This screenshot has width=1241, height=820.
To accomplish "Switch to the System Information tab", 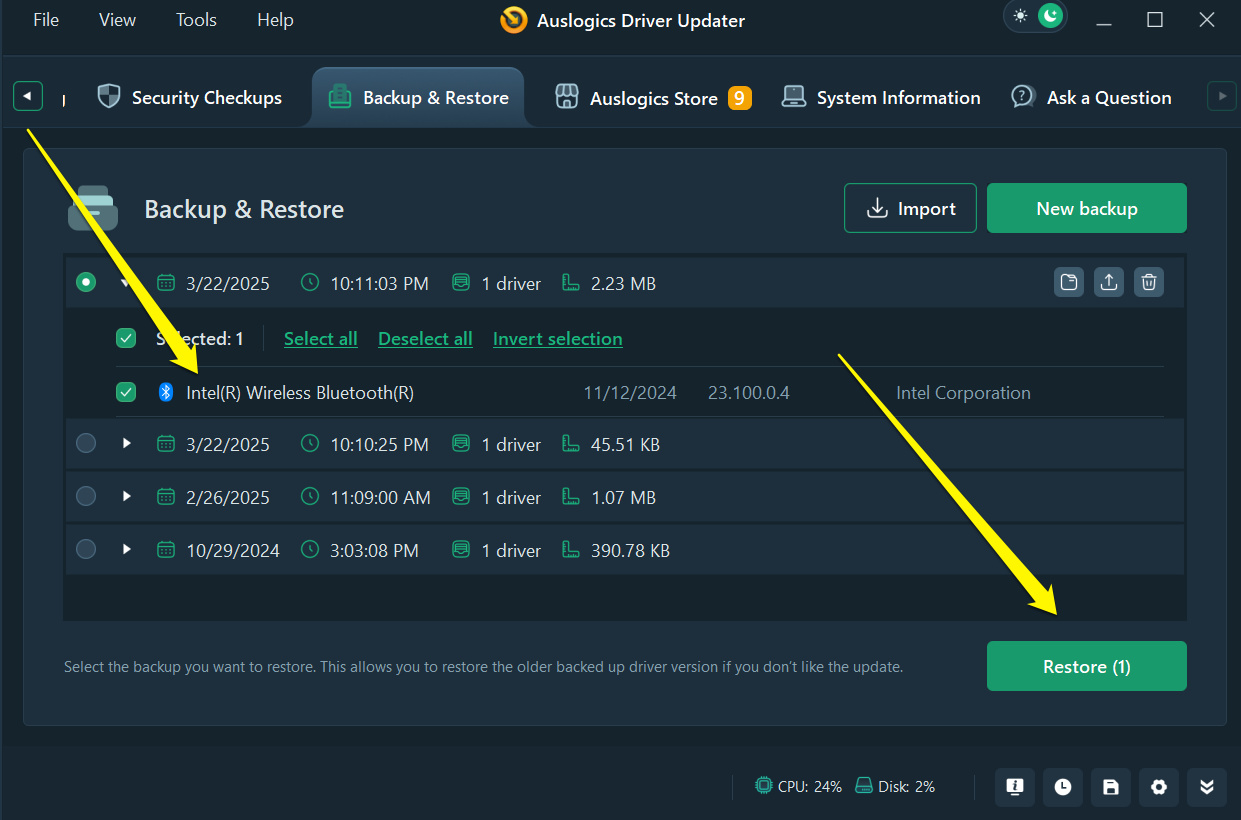I will [x=881, y=97].
